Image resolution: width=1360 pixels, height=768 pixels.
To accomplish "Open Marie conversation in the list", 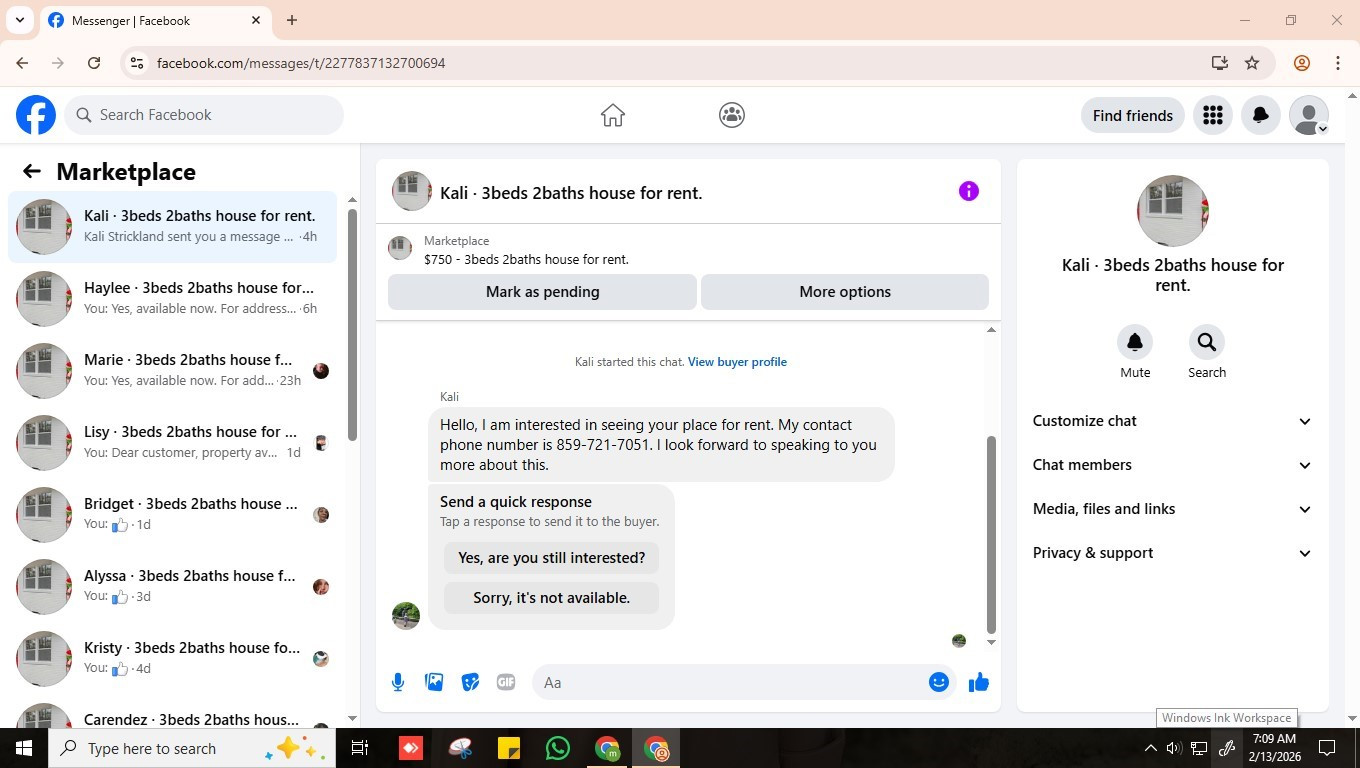I will click(173, 371).
